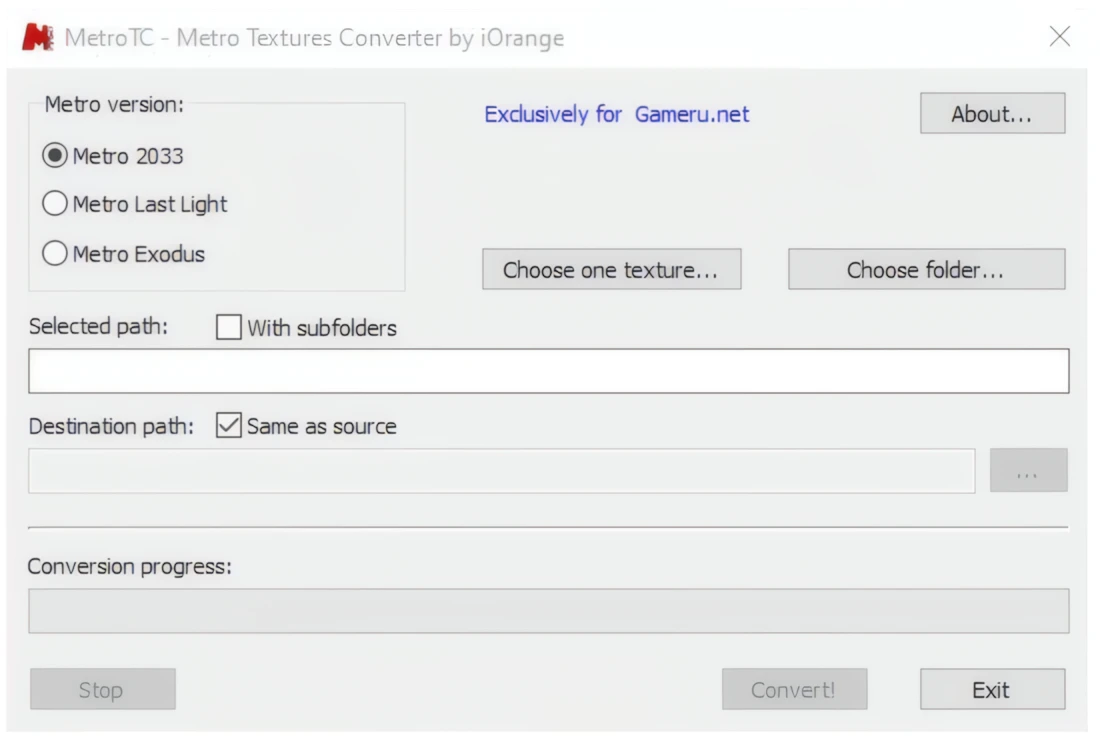Click the destination path browse button
Image resolution: width=1100 pixels, height=740 pixels.
click(1030, 470)
